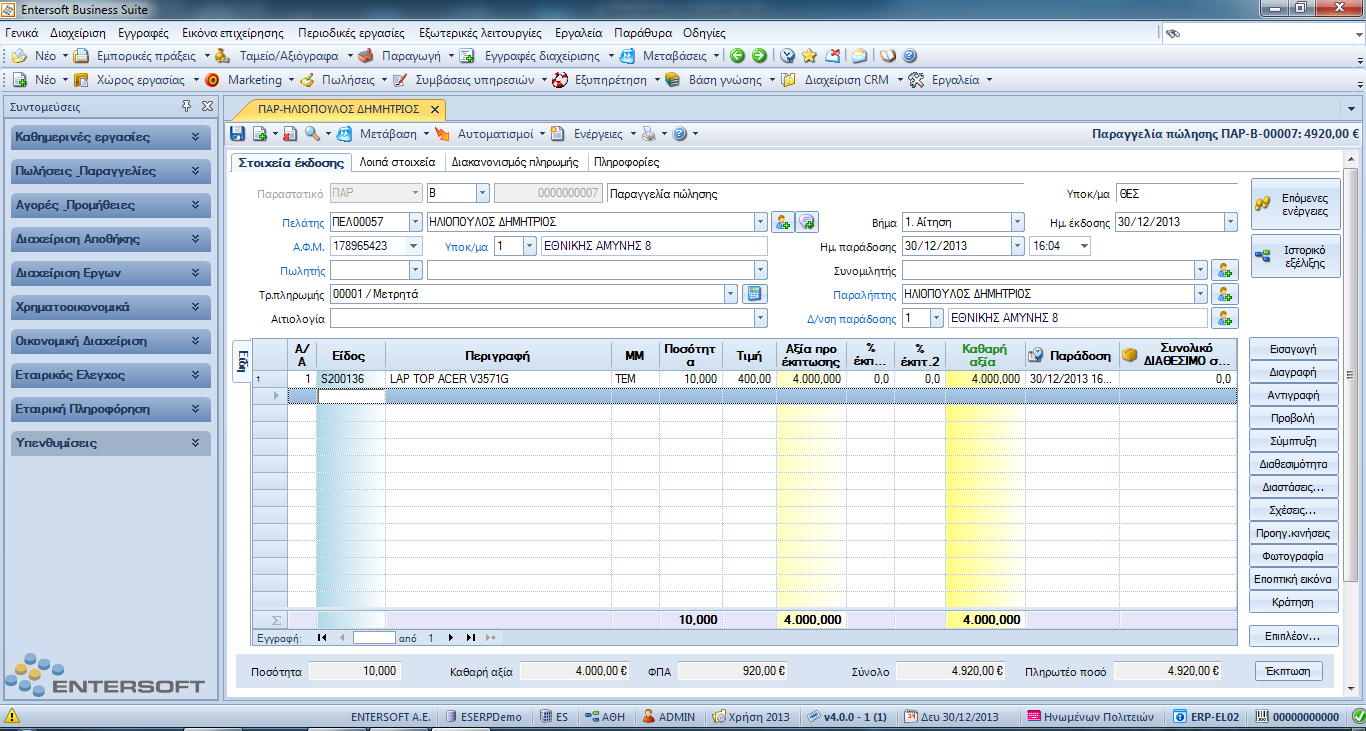
Task: Go to first record navigation arrow
Action: coord(322,637)
